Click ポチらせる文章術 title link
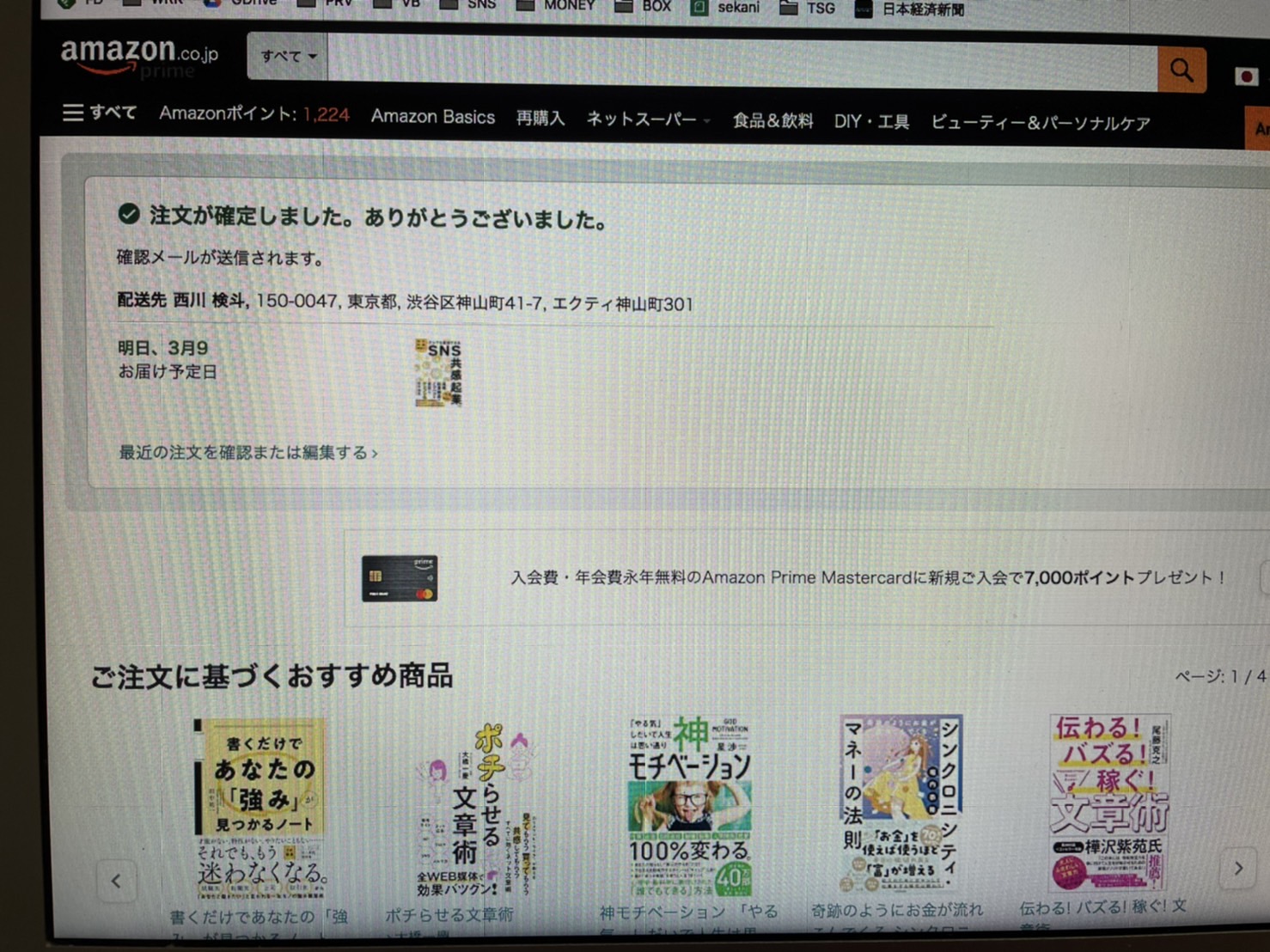The width and height of the screenshot is (1270, 952). coord(449,915)
